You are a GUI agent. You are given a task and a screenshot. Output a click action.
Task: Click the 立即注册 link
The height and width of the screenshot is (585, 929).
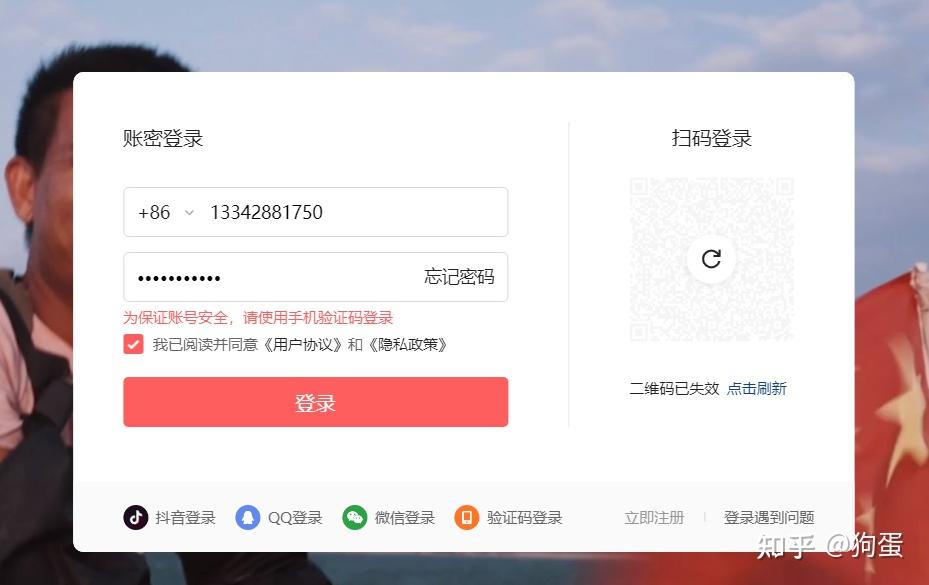[655, 517]
